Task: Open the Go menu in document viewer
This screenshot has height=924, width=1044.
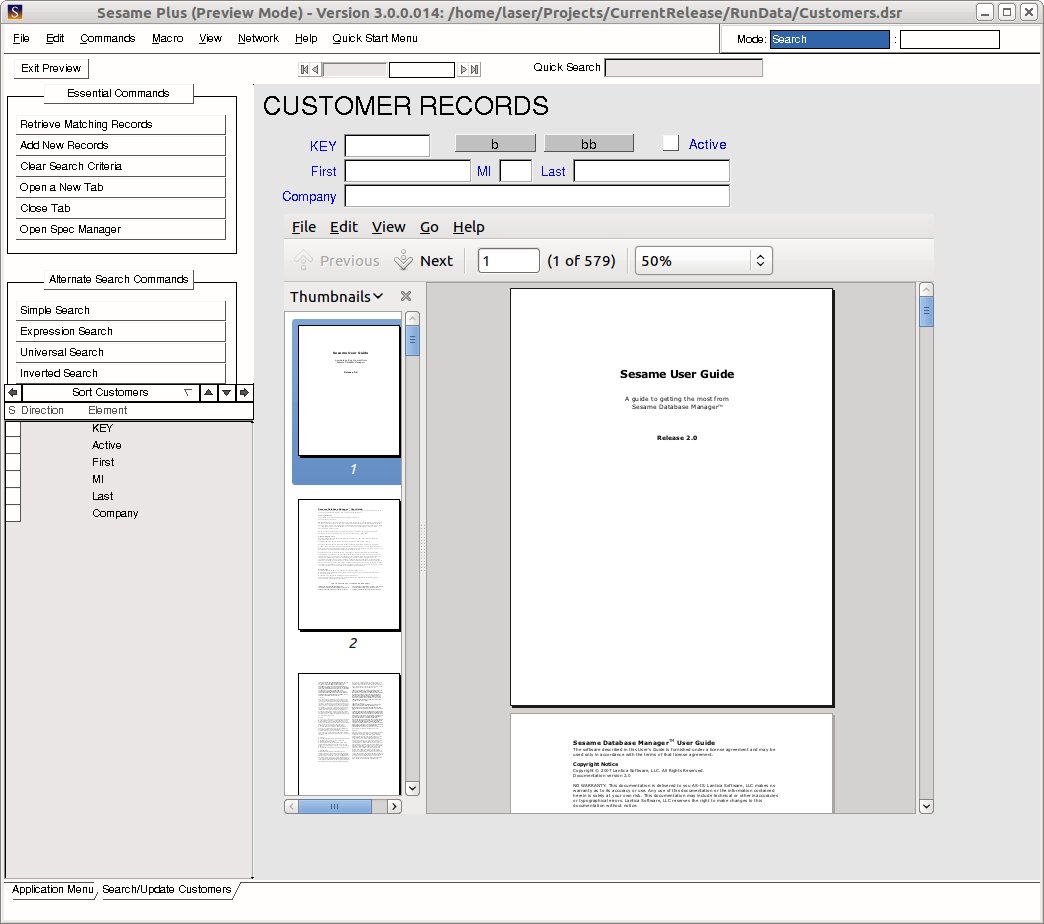Action: click(429, 227)
